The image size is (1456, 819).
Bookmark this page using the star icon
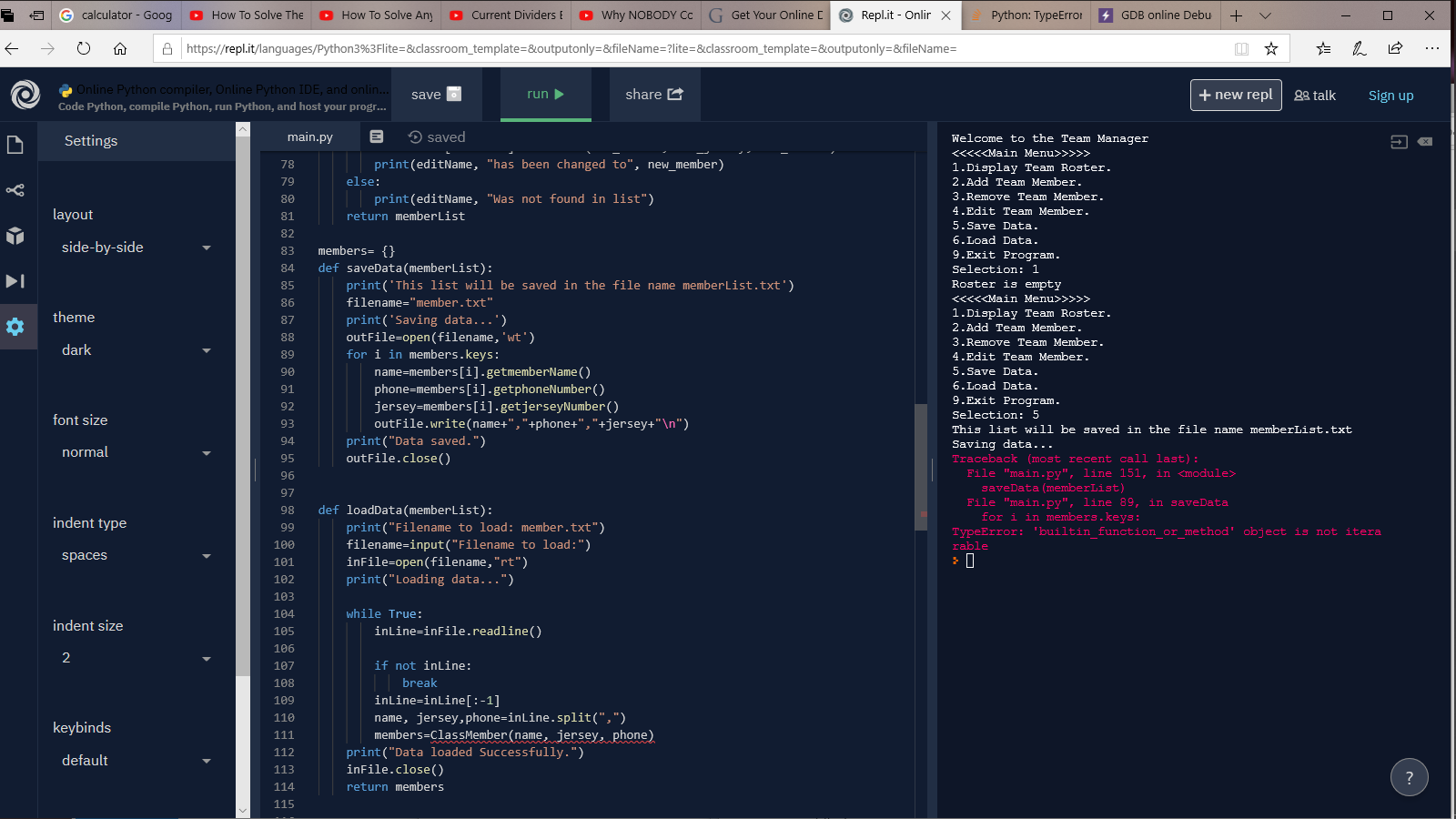point(1271,49)
